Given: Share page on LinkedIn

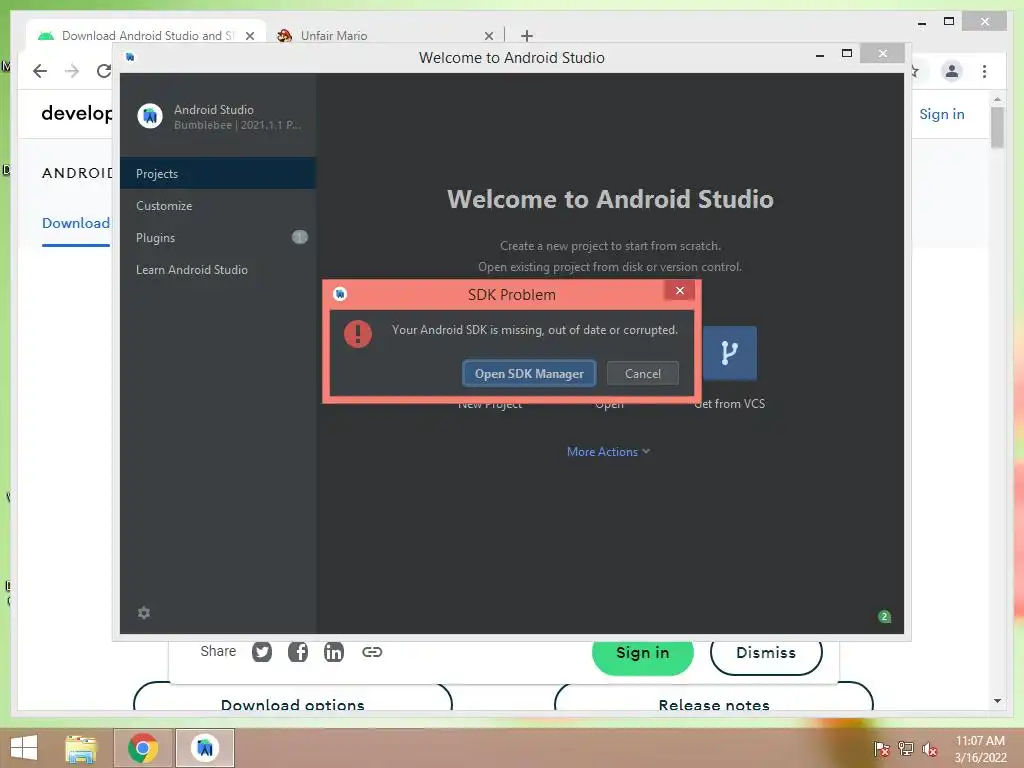Looking at the screenshot, I should (x=334, y=652).
